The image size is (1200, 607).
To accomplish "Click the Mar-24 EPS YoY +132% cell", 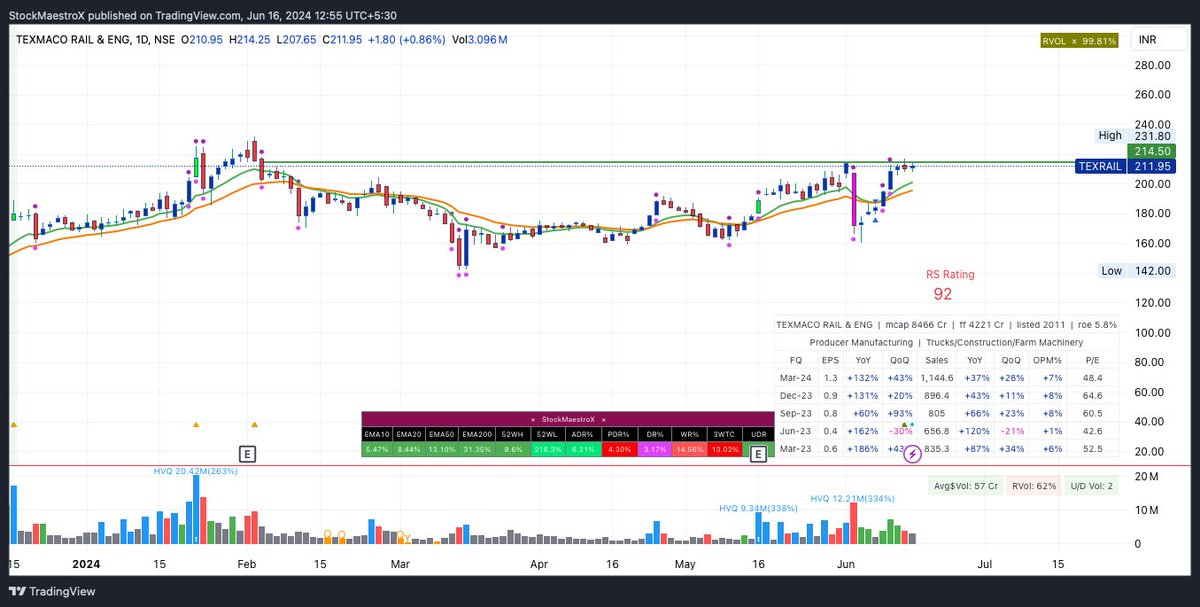I will (862, 378).
